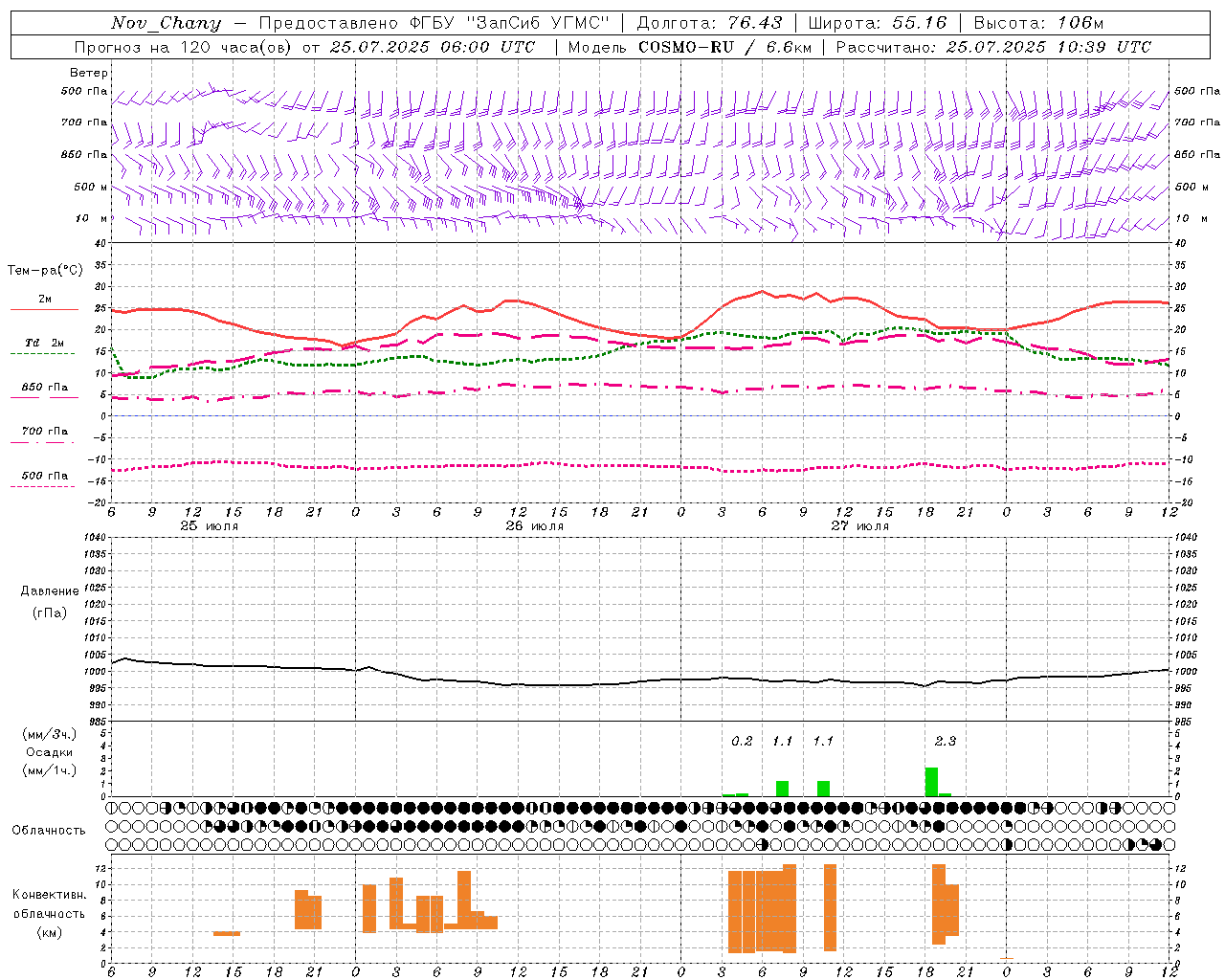Click the "Давление" pressure panel label
The image size is (1225, 980).
50,591
